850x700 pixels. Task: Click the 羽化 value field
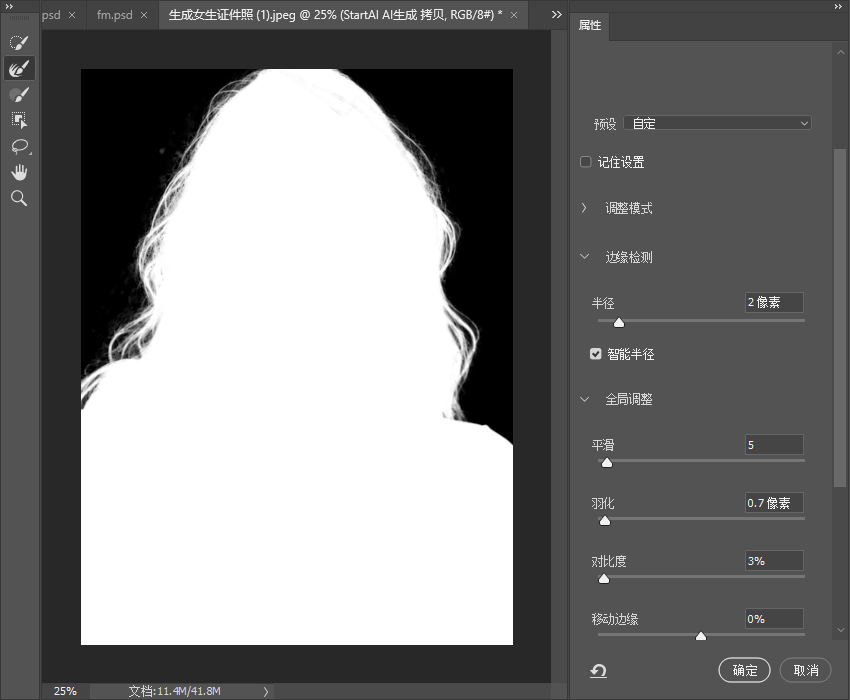click(774, 503)
